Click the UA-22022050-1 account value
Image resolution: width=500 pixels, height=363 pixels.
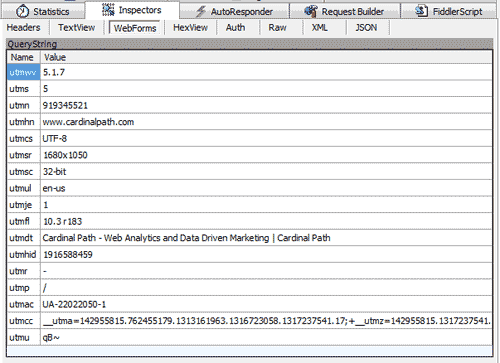[x=74, y=304]
